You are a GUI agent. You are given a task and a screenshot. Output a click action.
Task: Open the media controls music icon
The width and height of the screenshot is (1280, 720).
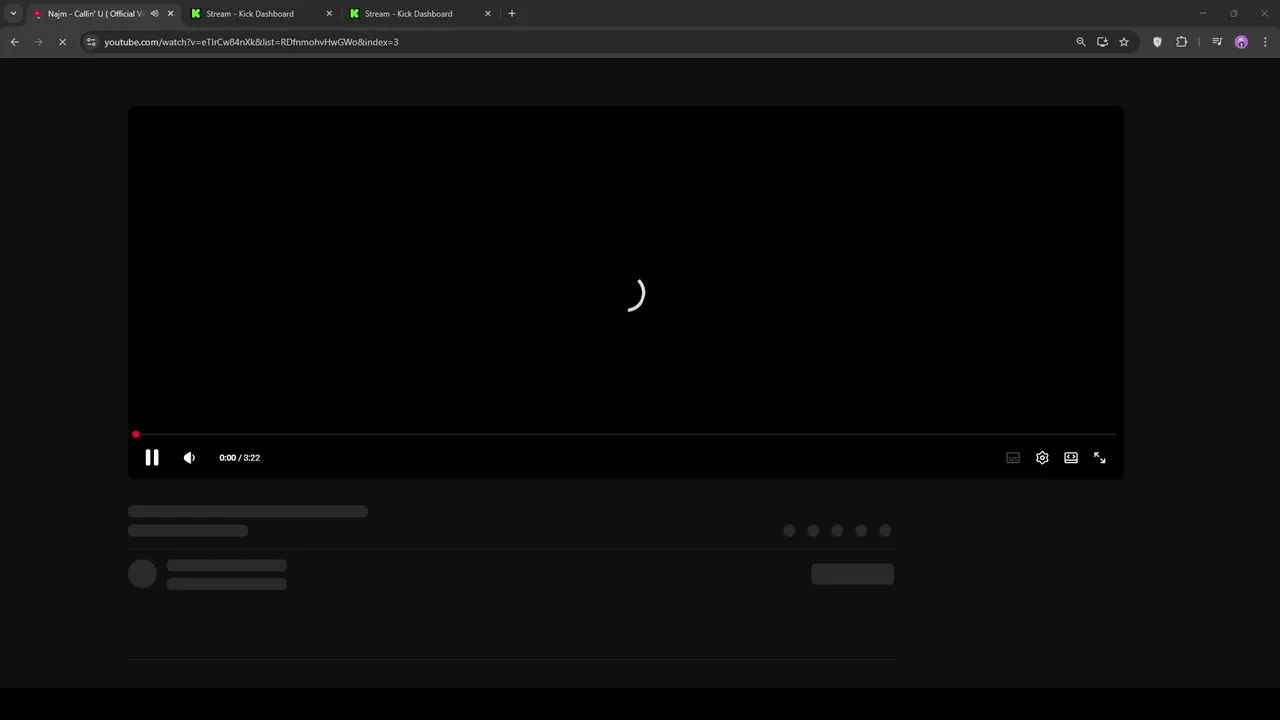click(1217, 42)
